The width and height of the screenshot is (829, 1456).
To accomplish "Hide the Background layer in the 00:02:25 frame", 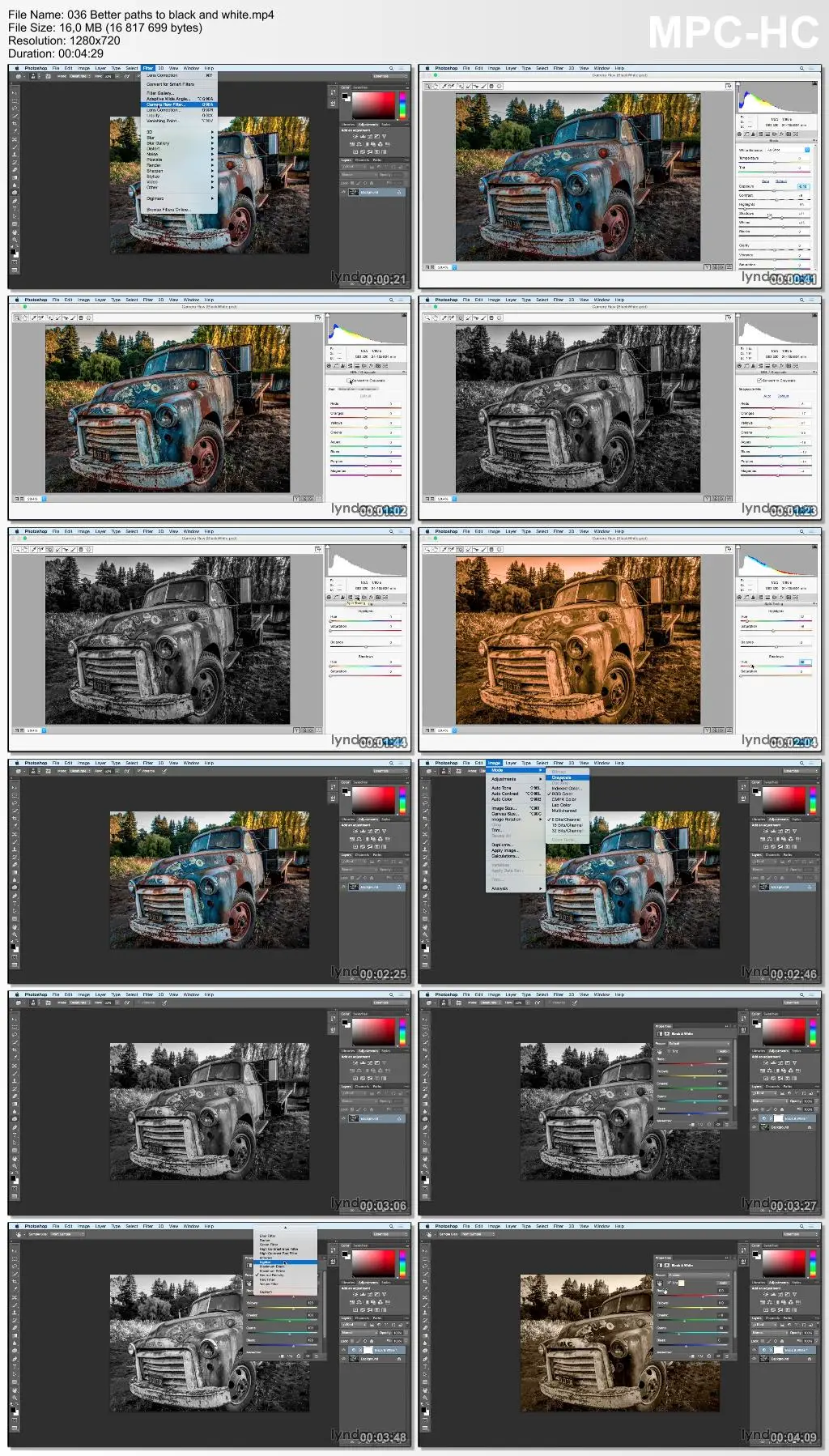I will click(344, 888).
